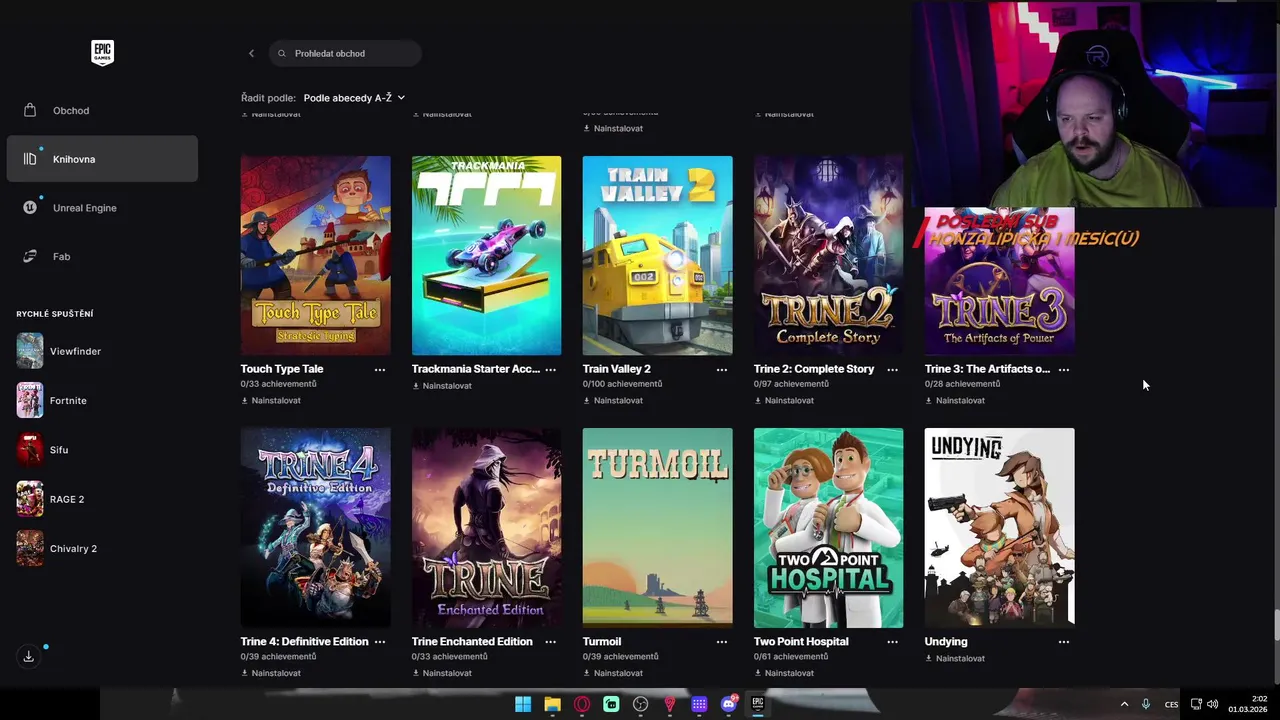The image size is (1280, 720).
Task: Open the Podle abecedy A–Ž sort dropdown
Action: point(354,98)
